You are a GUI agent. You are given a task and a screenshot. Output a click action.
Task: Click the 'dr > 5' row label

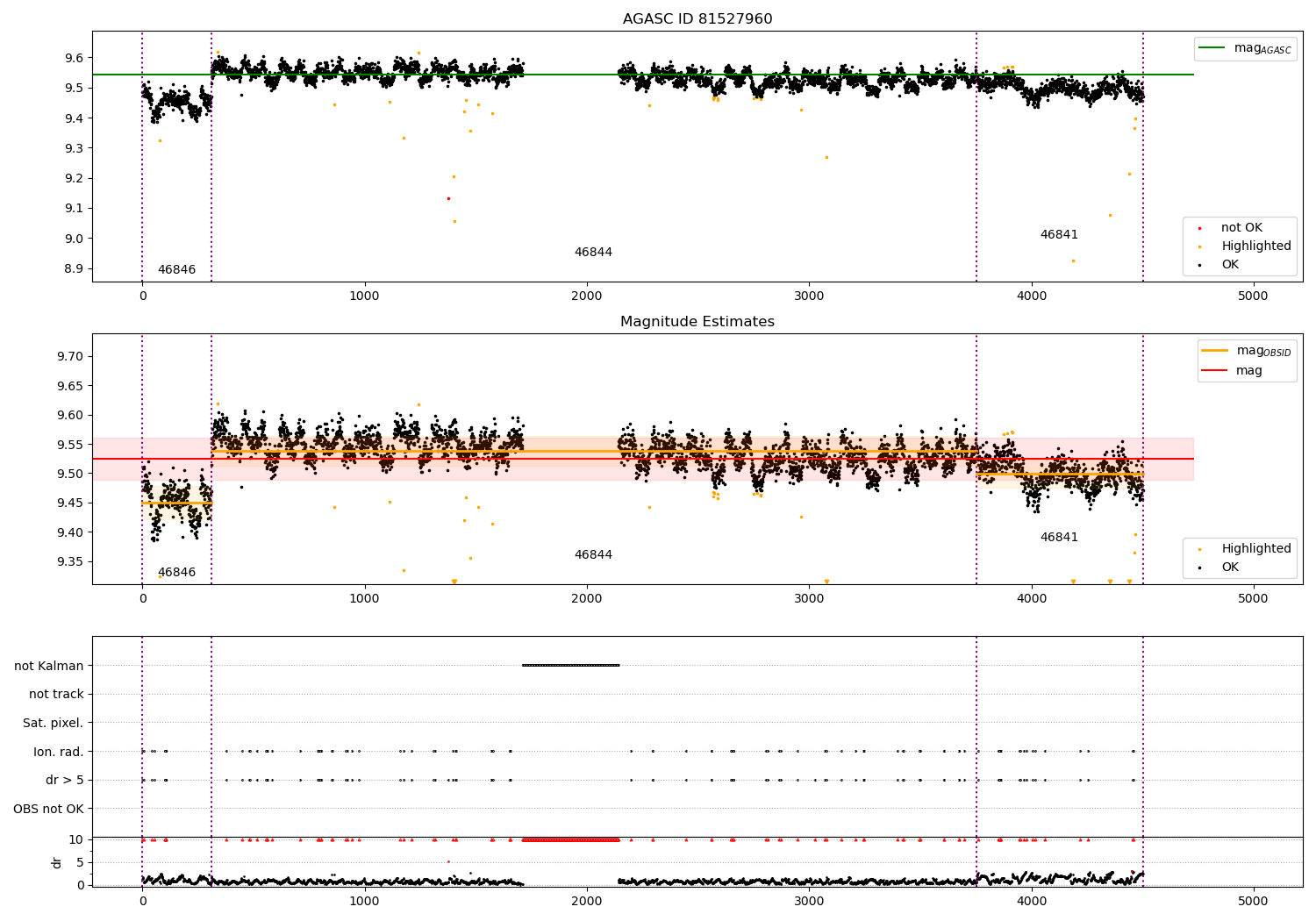coord(65,781)
